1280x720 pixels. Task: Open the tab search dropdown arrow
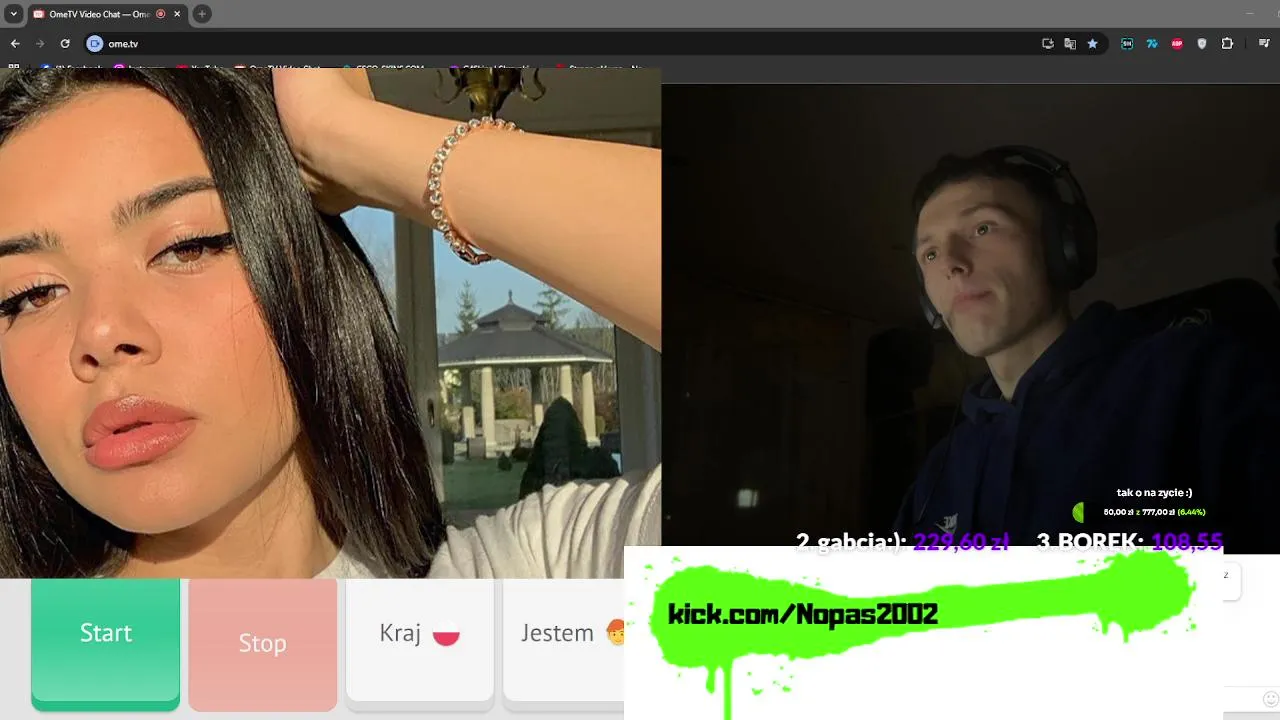pyautogui.click(x=13, y=14)
